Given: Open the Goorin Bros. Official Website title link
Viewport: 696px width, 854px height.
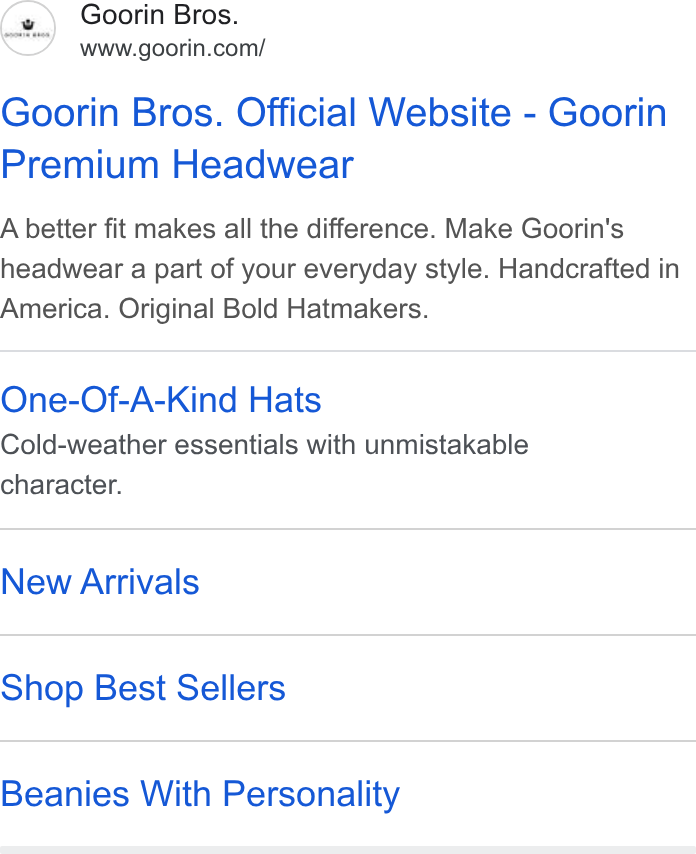Looking at the screenshot, I should click(x=334, y=138).
